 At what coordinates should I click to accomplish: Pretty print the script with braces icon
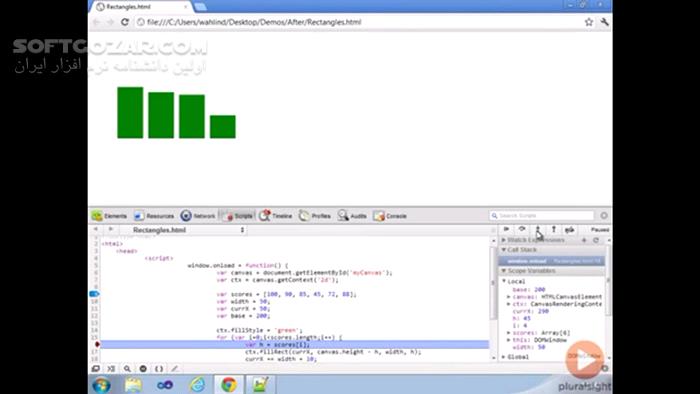coord(159,369)
